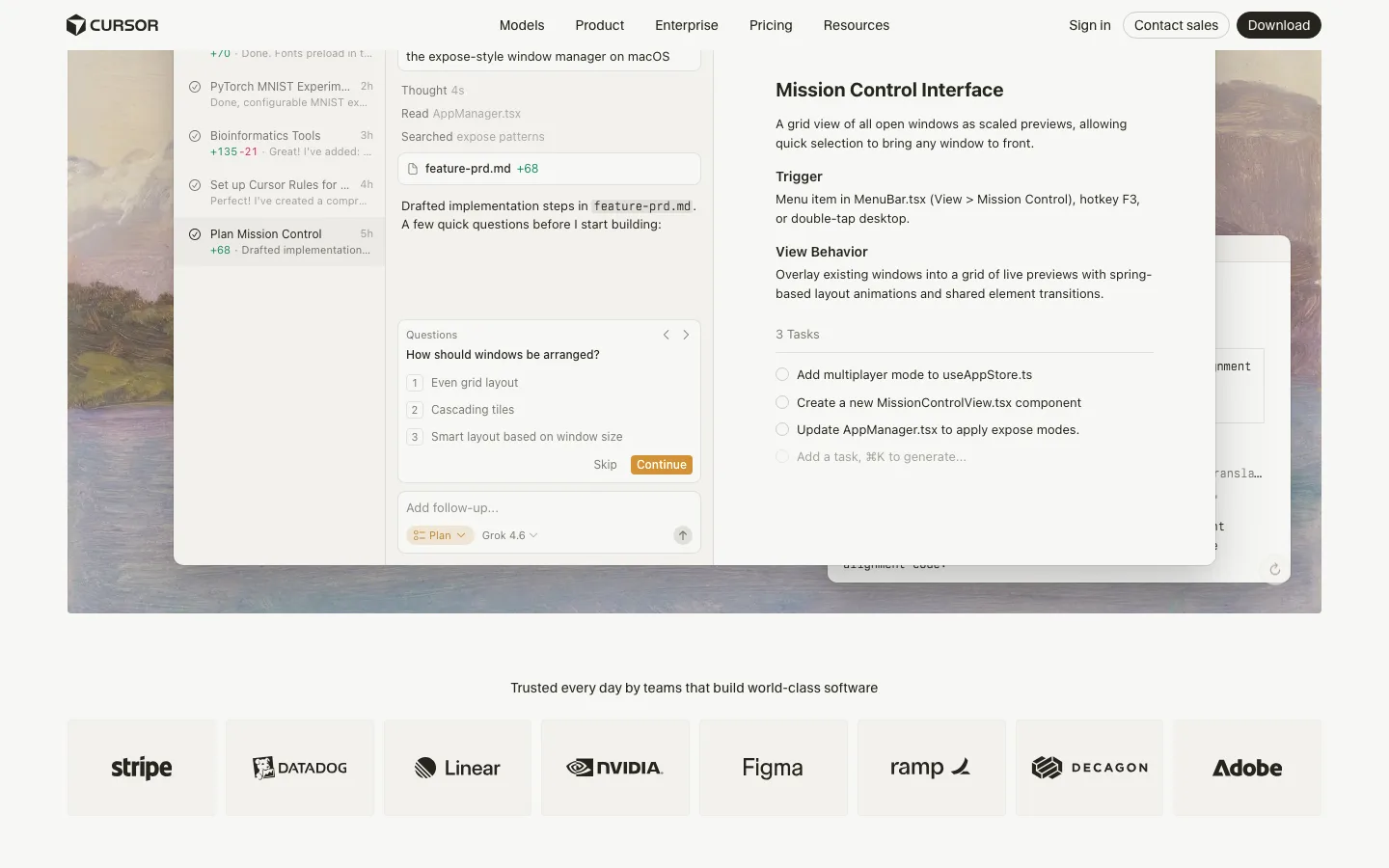Open the Product menu

(600, 25)
